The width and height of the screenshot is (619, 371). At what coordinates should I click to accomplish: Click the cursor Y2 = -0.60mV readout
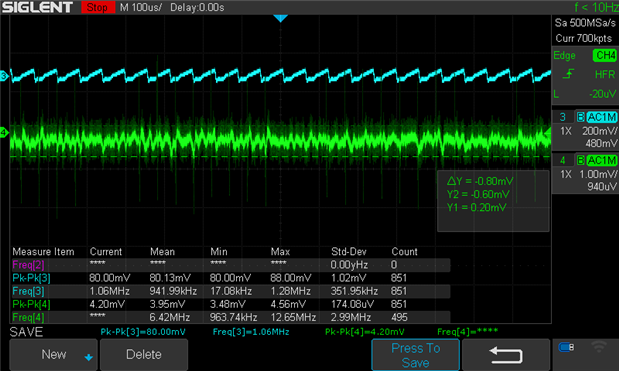point(478,194)
